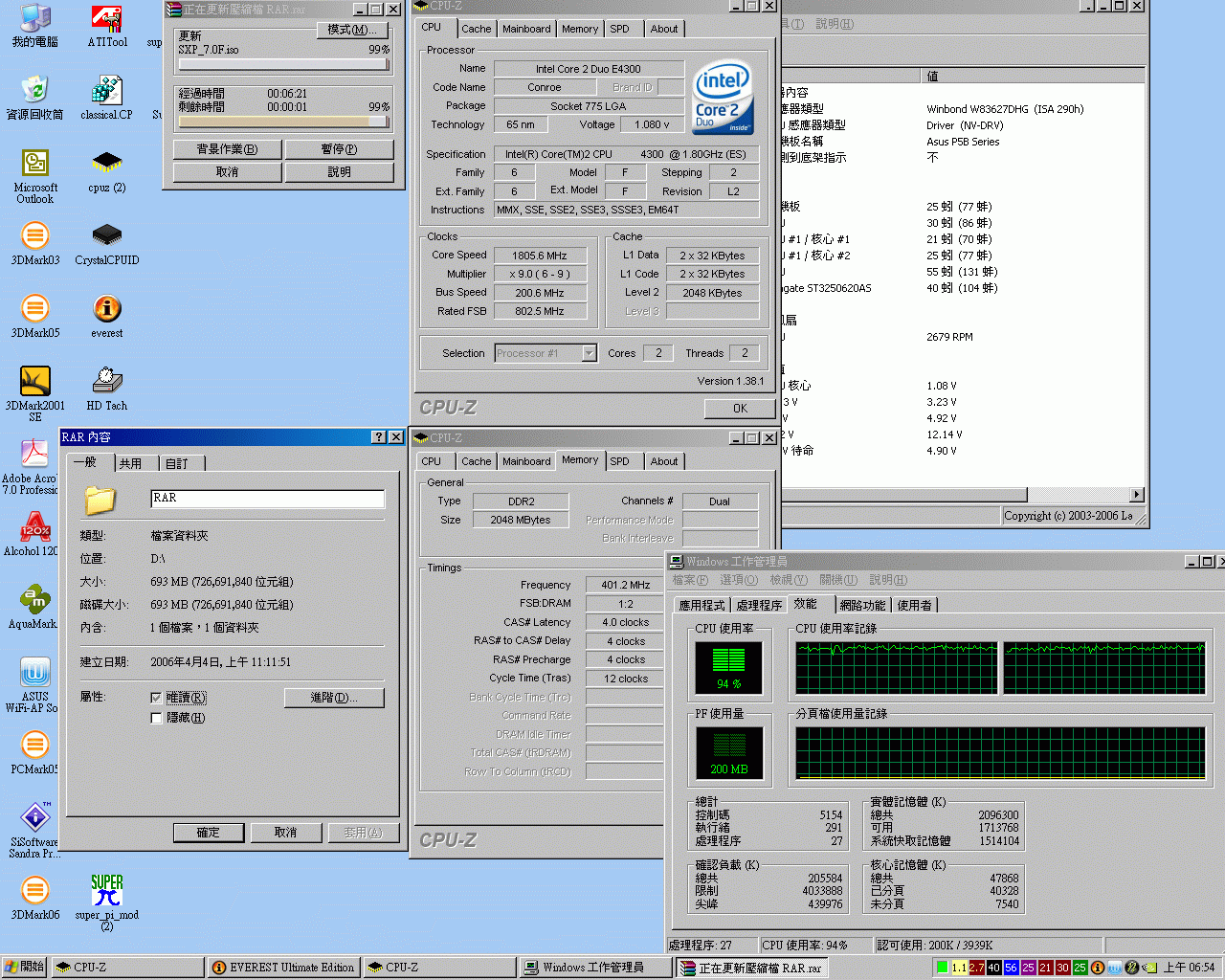1225x980 pixels.
Task: Open About tab in upper CPU-Z window
Action: [664, 29]
